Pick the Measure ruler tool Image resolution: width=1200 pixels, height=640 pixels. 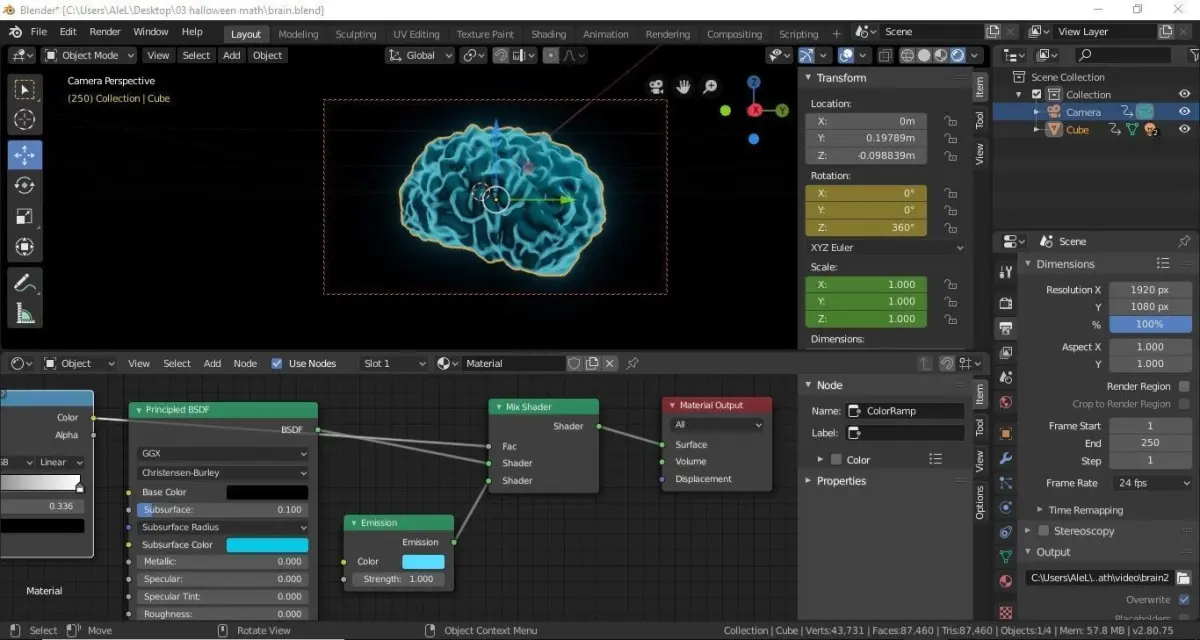tap(25, 314)
